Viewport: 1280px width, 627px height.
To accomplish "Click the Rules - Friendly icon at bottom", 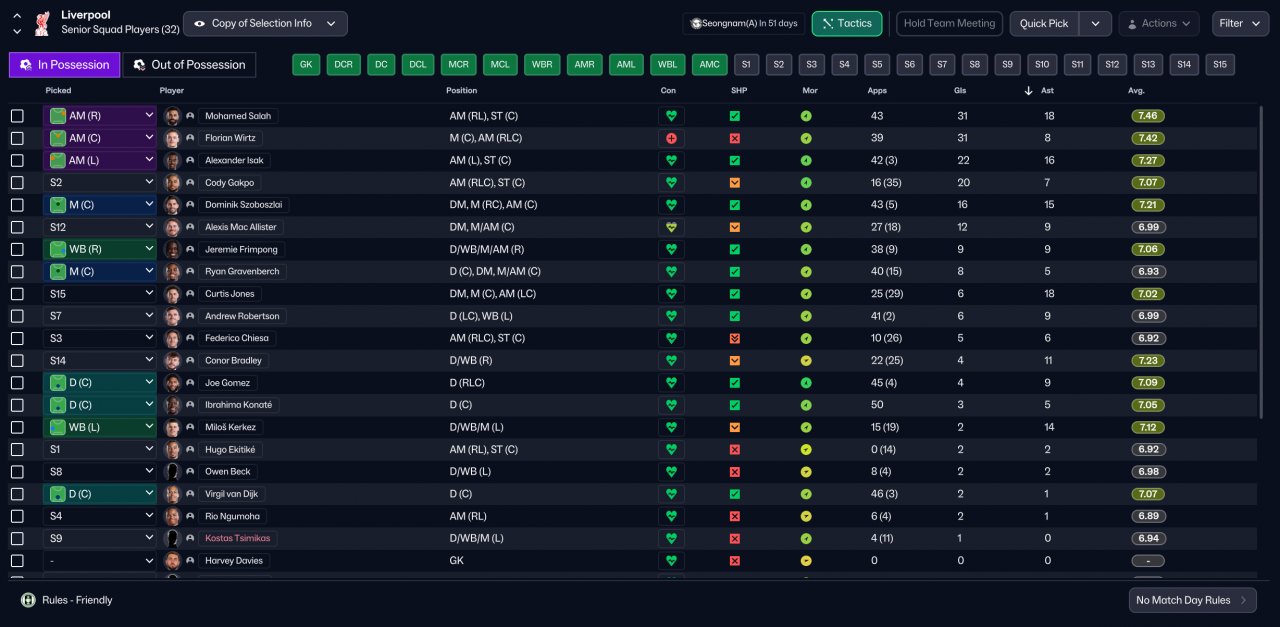I will pos(28,600).
